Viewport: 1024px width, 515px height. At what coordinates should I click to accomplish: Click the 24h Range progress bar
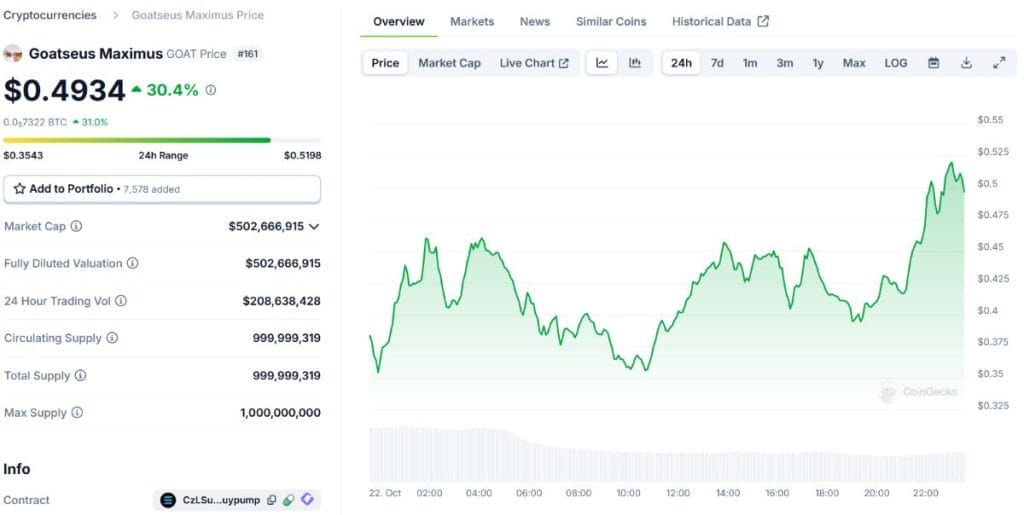[162, 140]
